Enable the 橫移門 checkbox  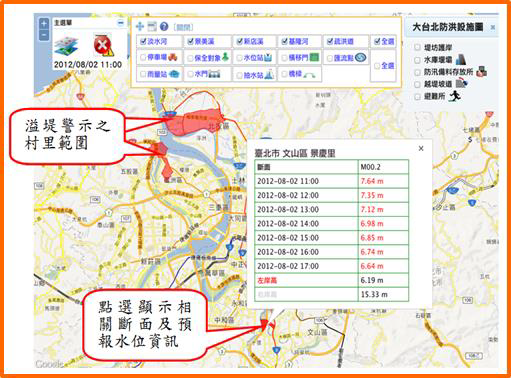[284, 58]
